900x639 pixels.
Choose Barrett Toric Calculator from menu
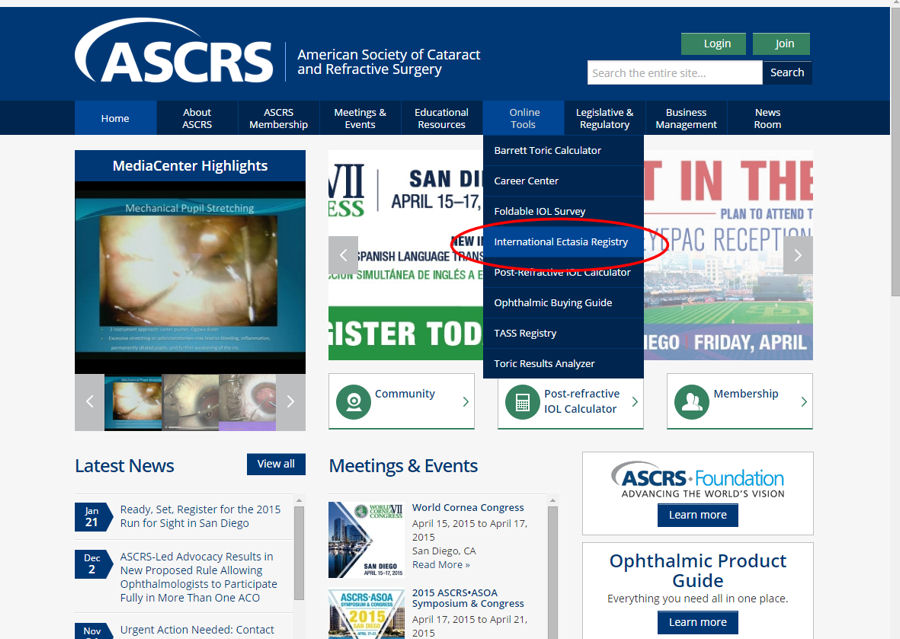click(547, 150)
